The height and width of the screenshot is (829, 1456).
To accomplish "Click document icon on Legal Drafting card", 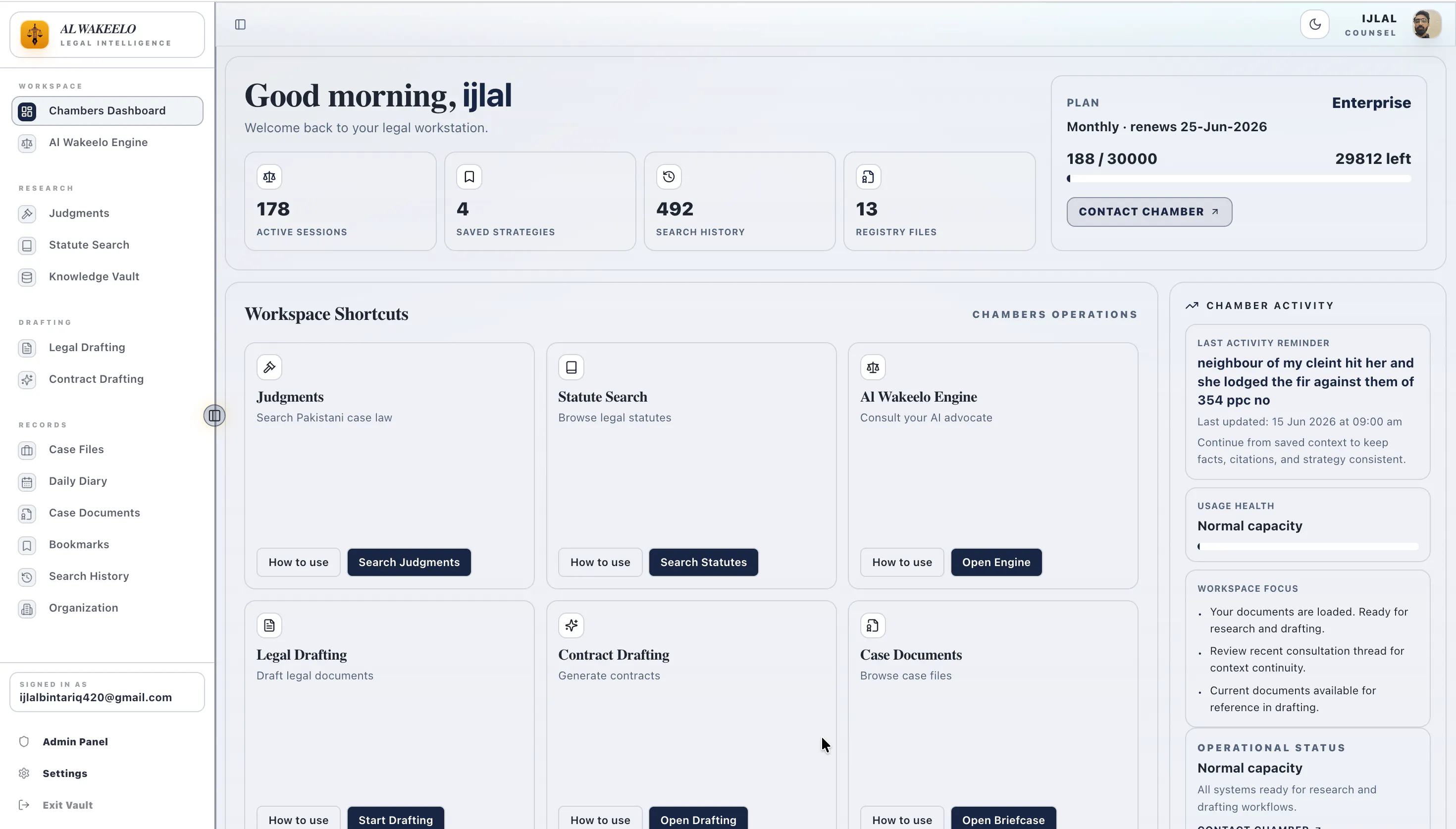I will (269, 625).
